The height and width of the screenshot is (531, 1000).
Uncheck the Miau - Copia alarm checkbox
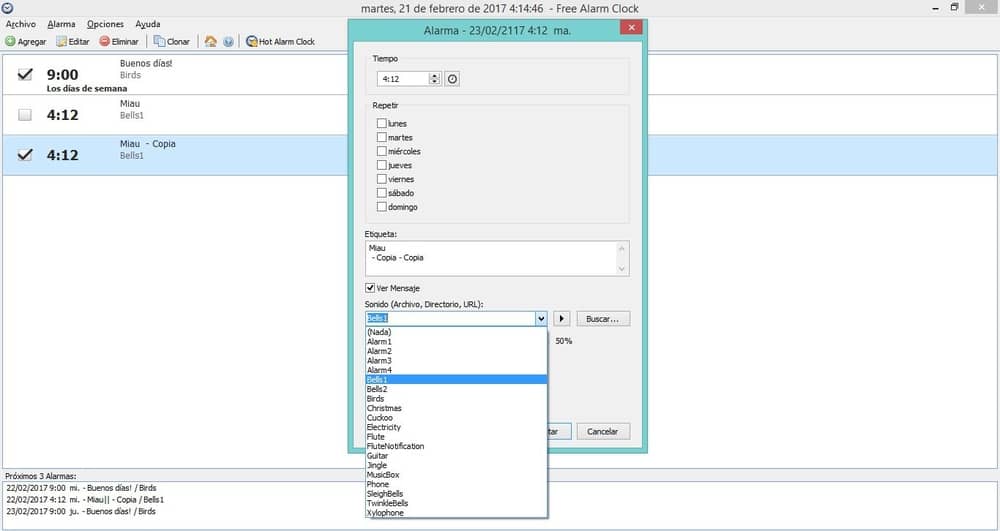click(25, 155)
